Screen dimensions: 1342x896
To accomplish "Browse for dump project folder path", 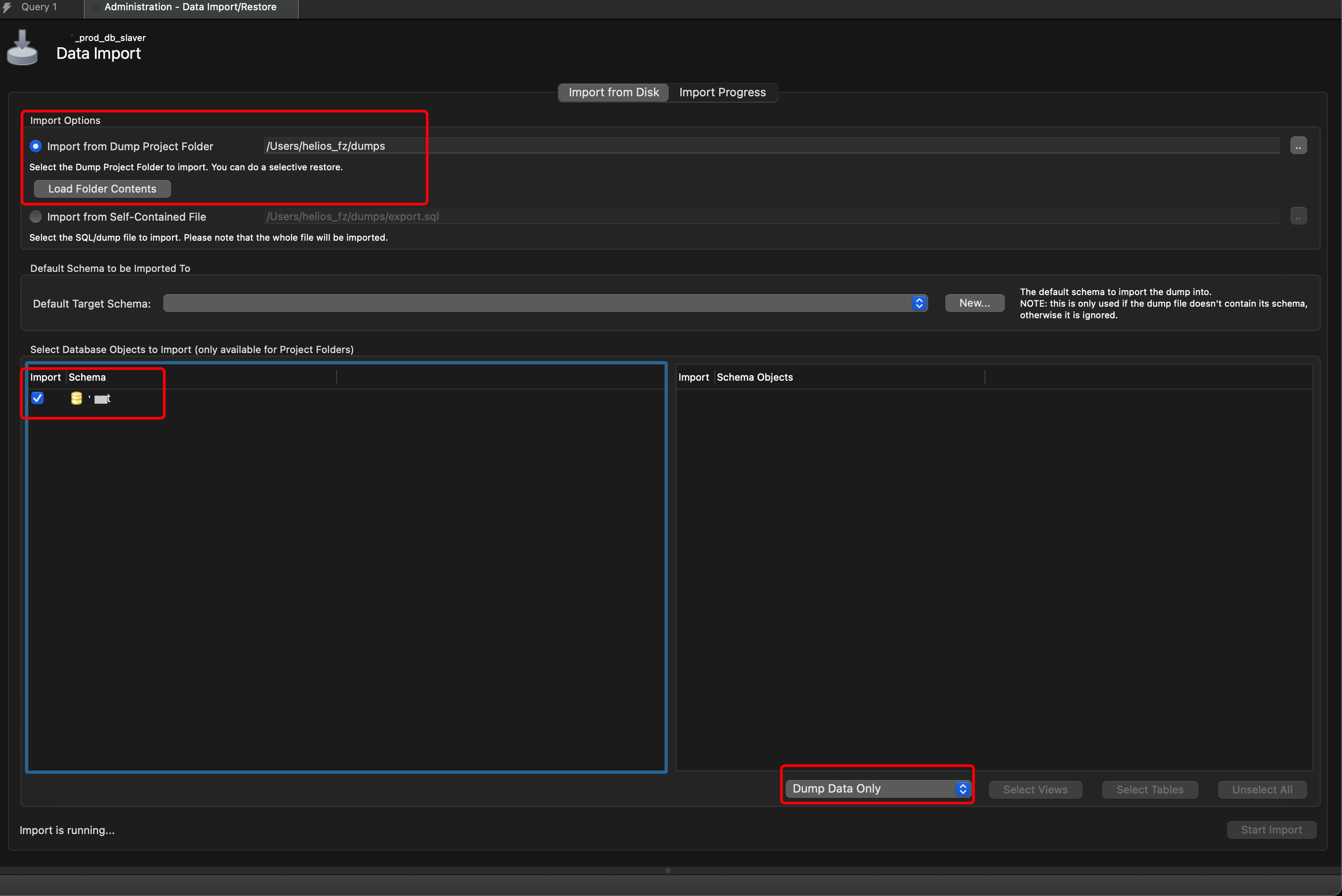I will pos(1298,146).
